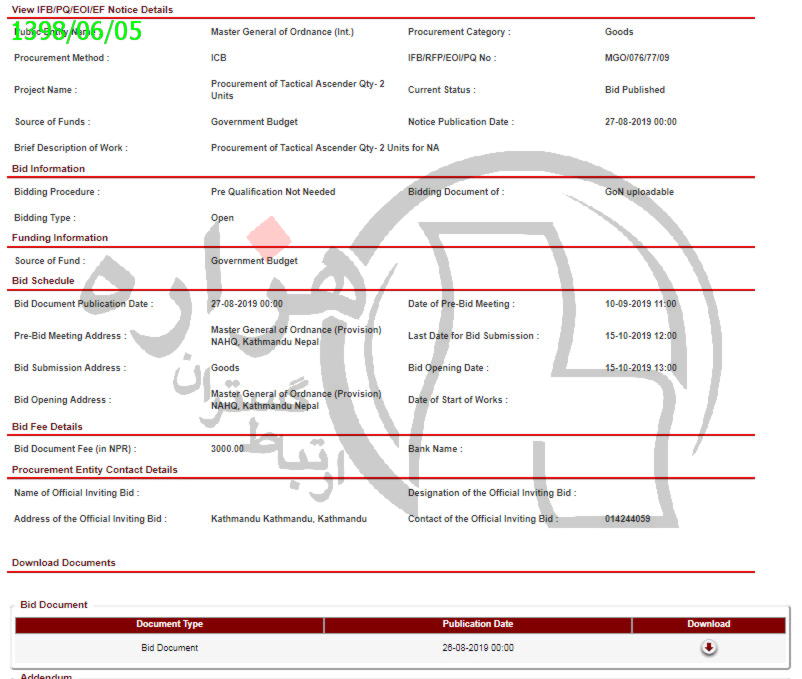
Task: Click the 3000.00 bid document fee value
Action: click(x=227, y=449)
